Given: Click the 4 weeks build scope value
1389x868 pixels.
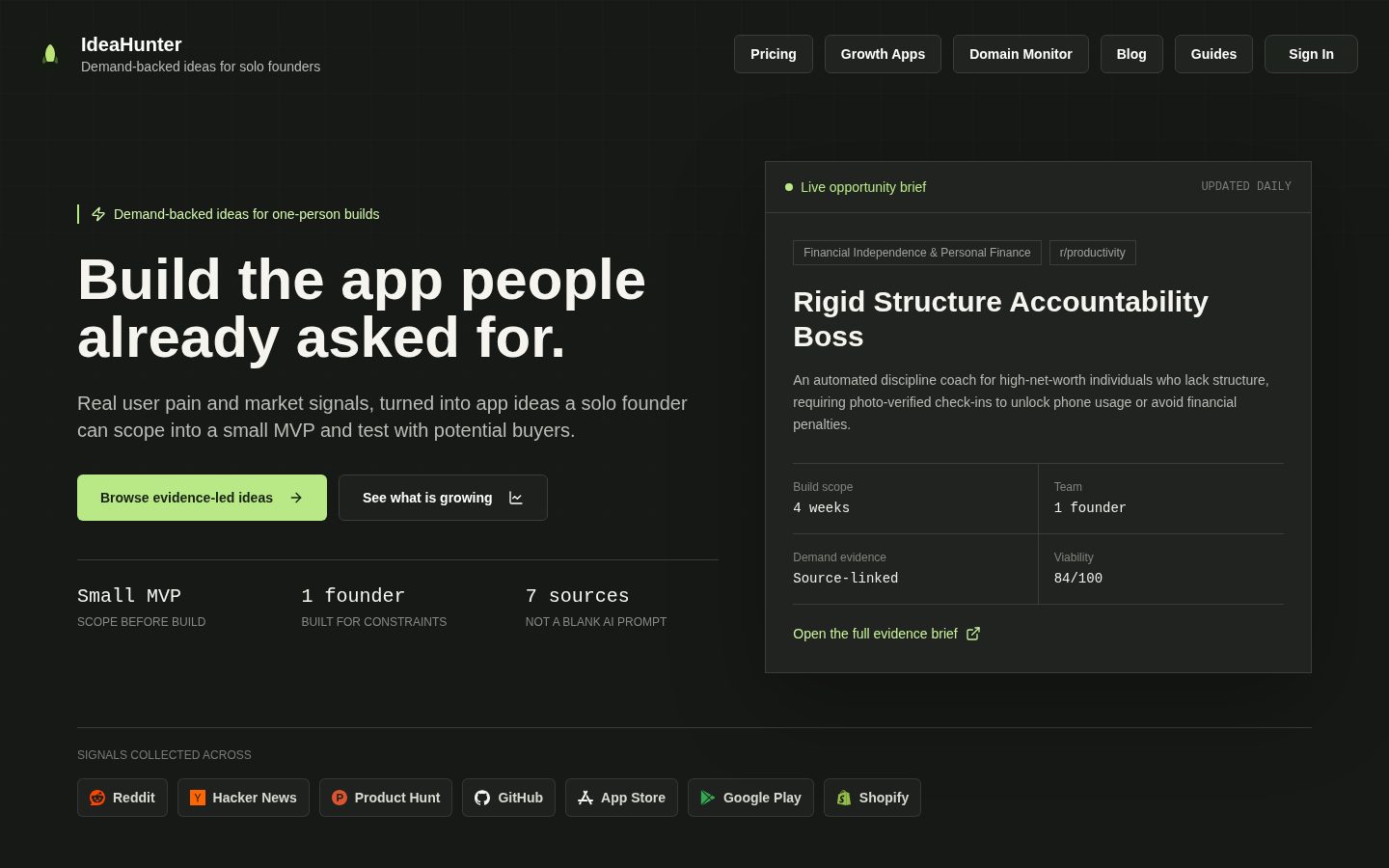Looking at the screenshot, I should (x=822, y=507).
